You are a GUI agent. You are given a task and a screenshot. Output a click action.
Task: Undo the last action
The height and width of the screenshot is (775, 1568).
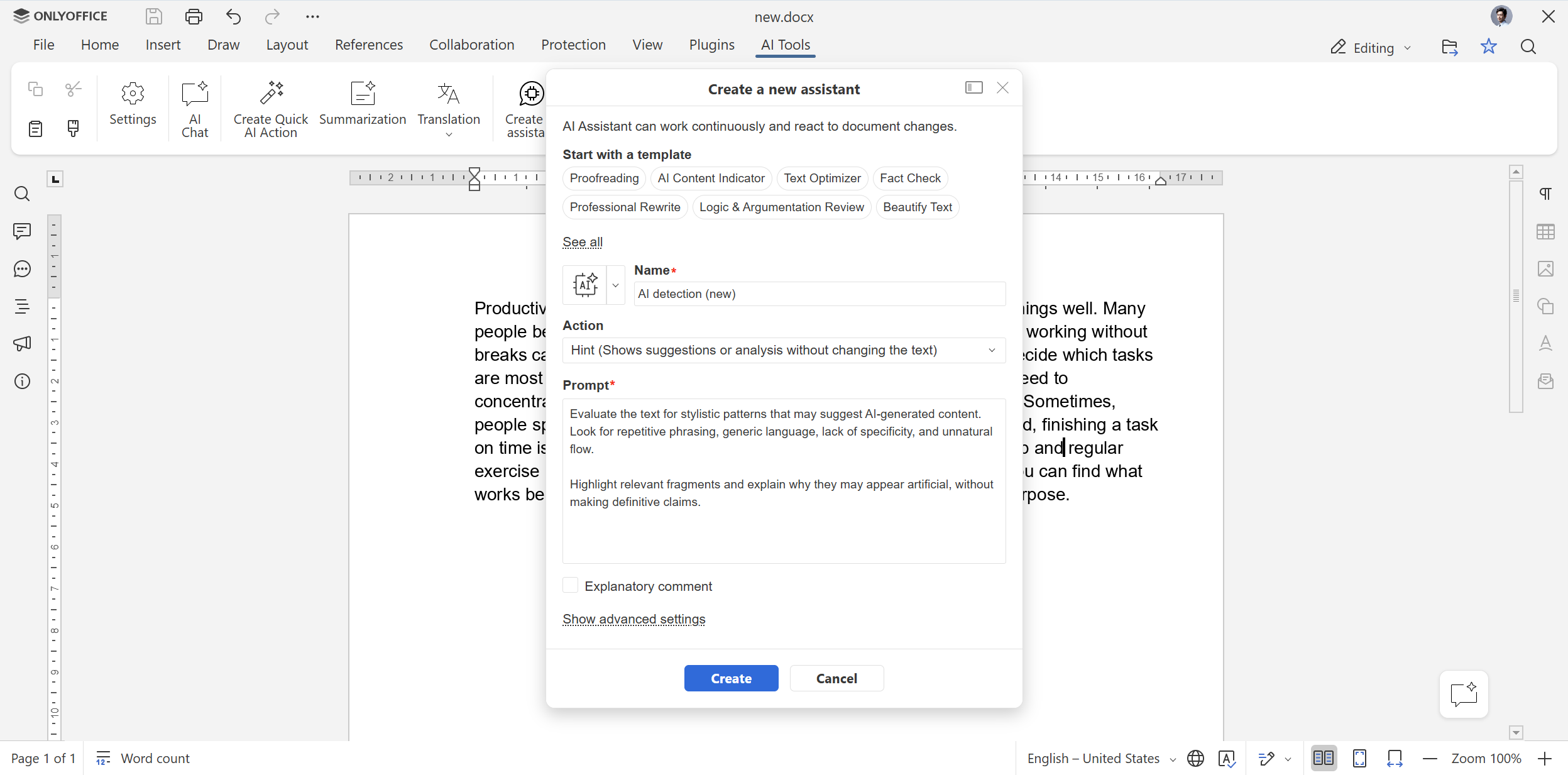233,16
